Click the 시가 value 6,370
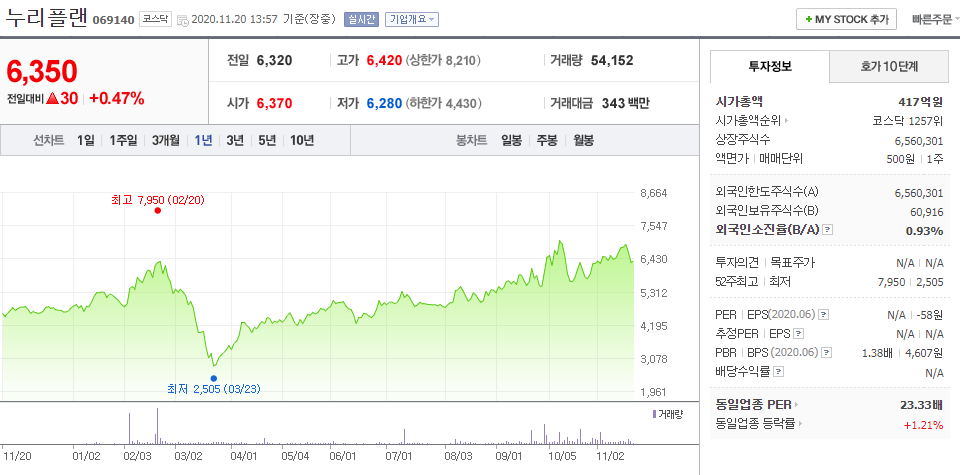The width and height of the screenshot is (963, 475). click(x=275, y=103)
